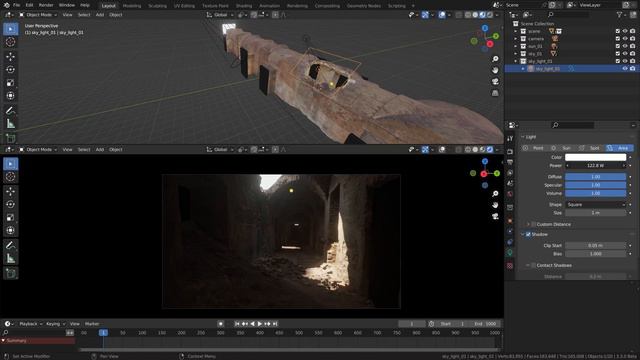The width and height of the screenshot is (640, 360).
Task: Click zoom magnifier icon in top viewport
Action: click(x=495, y=59)
